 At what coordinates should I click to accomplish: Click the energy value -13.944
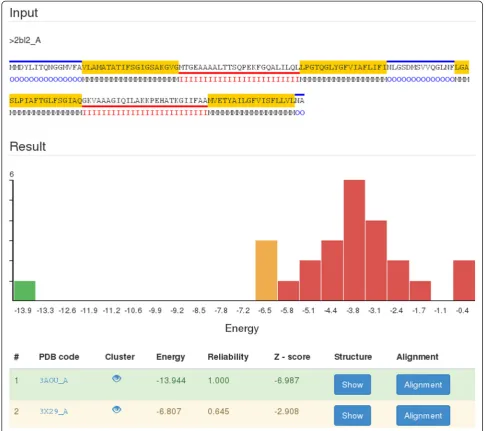(x=171, y=380)
